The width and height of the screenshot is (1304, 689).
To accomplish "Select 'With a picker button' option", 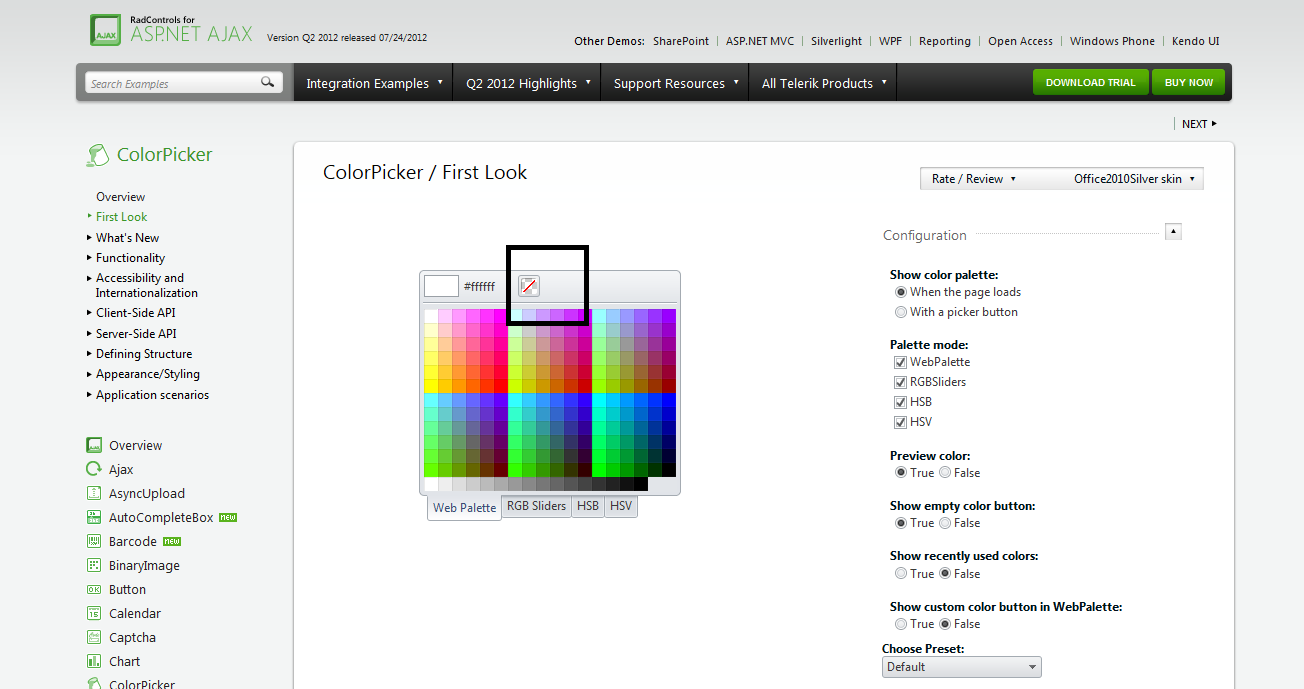I will [901, 312].
